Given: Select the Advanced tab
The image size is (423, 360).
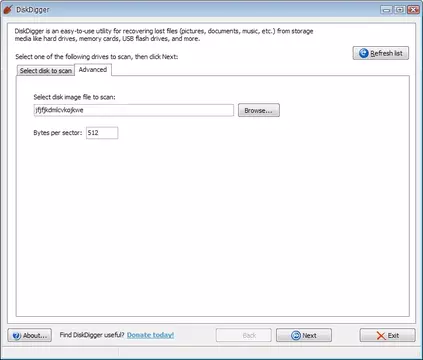Looking at the screenshot, I should (x=93, y=70).
